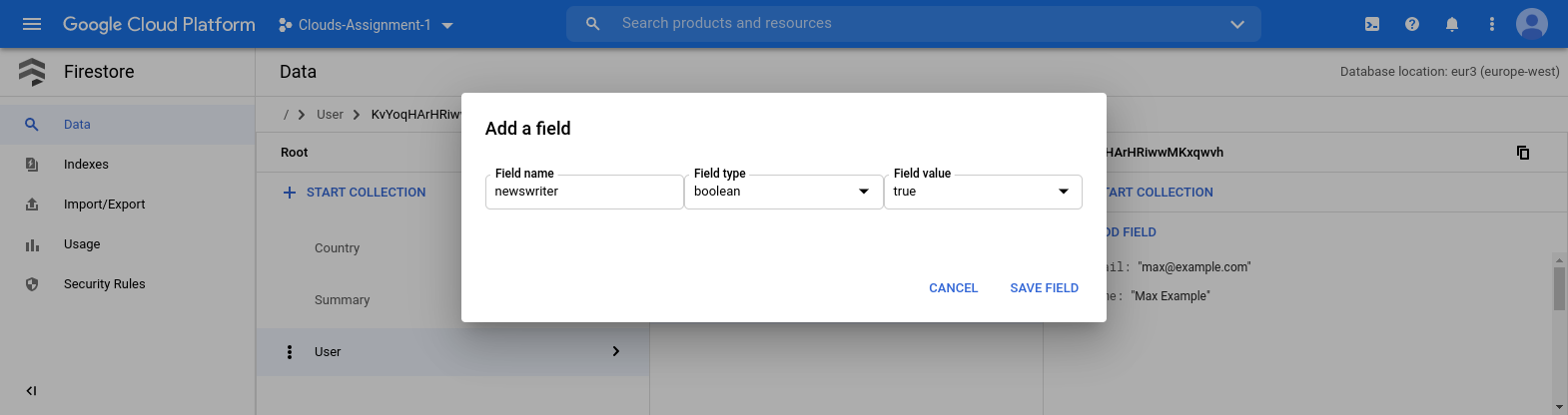Screen dimensions: 1568x415
Task: Click the plus icon beside Start Collection
Action: (x=290, y=193)
